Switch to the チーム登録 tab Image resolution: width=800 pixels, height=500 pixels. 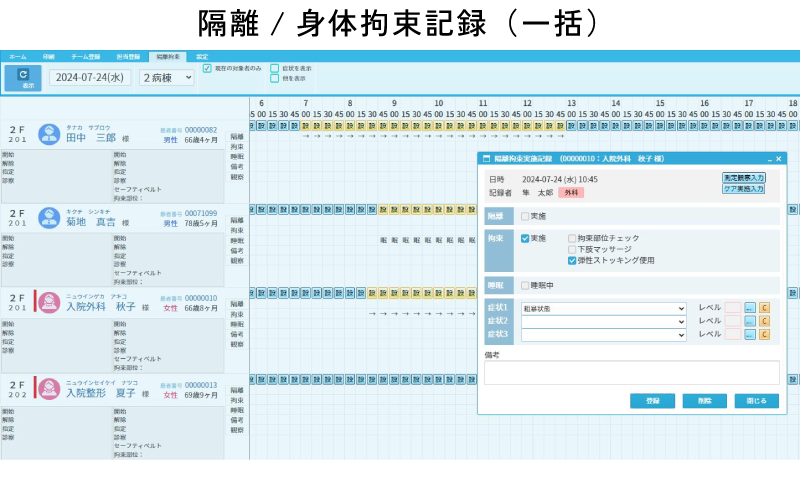(85, 57)
